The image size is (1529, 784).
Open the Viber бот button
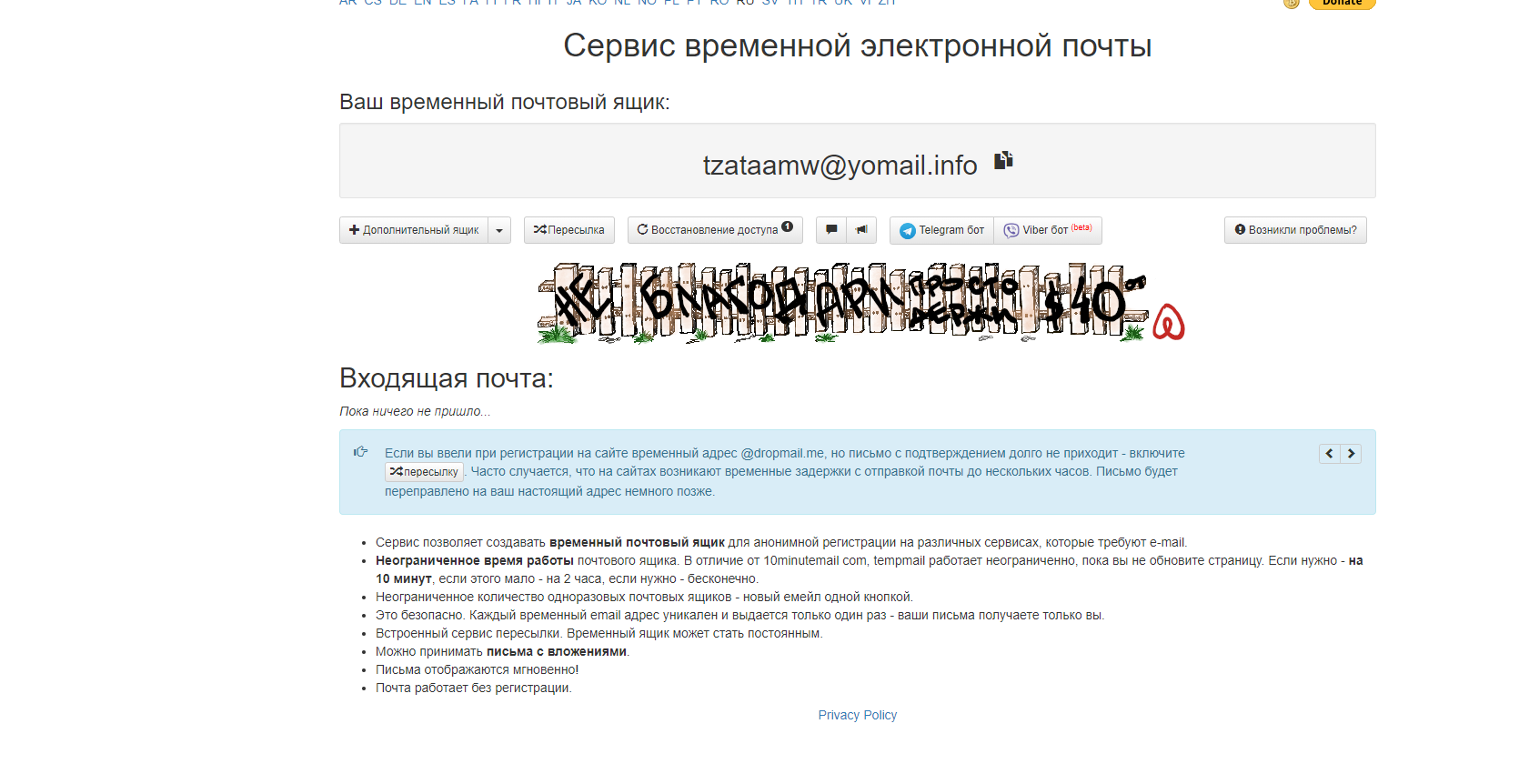[1047, 230]
